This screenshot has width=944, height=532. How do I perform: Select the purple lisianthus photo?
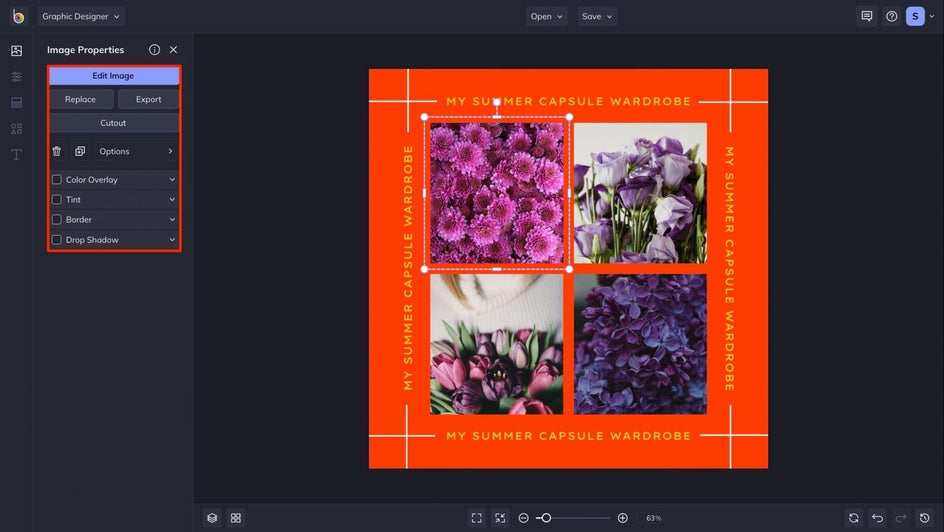640,193
